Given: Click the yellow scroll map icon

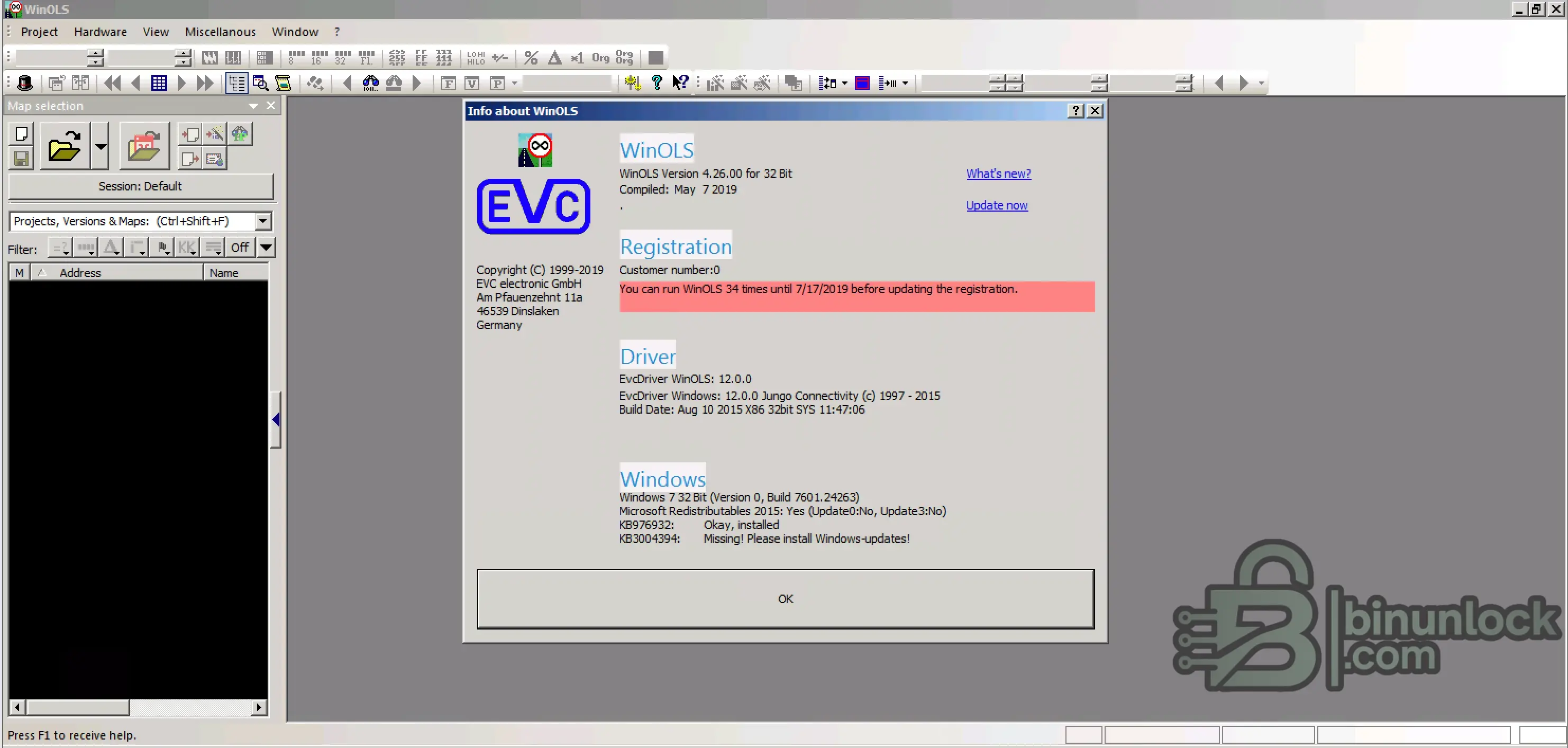Looking at the screenshot, I should (x=283, y=83).
